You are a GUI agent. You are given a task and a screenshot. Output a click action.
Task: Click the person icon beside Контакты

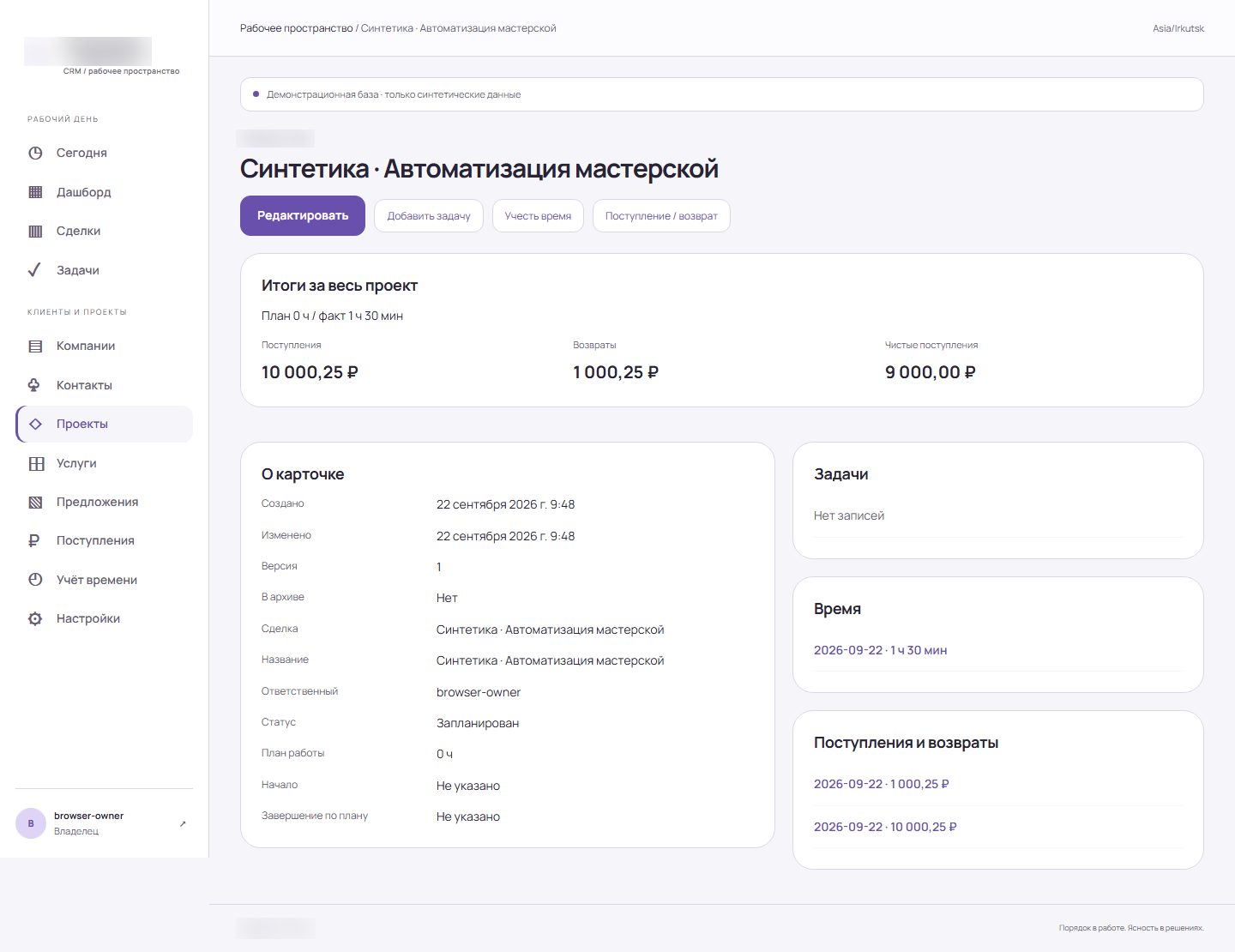click(x=35, y=385)
